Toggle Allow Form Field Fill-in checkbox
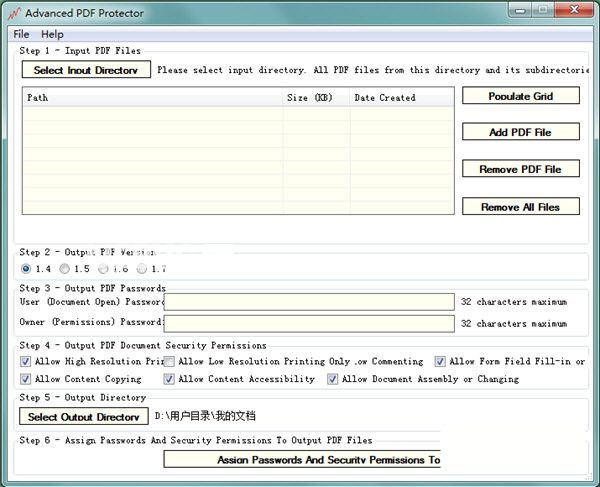Viewport: 600px width, 487px height. (440, 361)
